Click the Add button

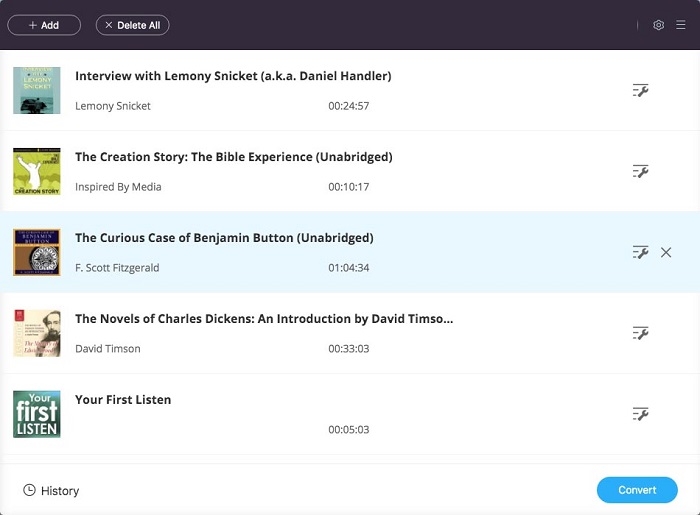click(x=44, y=25)
